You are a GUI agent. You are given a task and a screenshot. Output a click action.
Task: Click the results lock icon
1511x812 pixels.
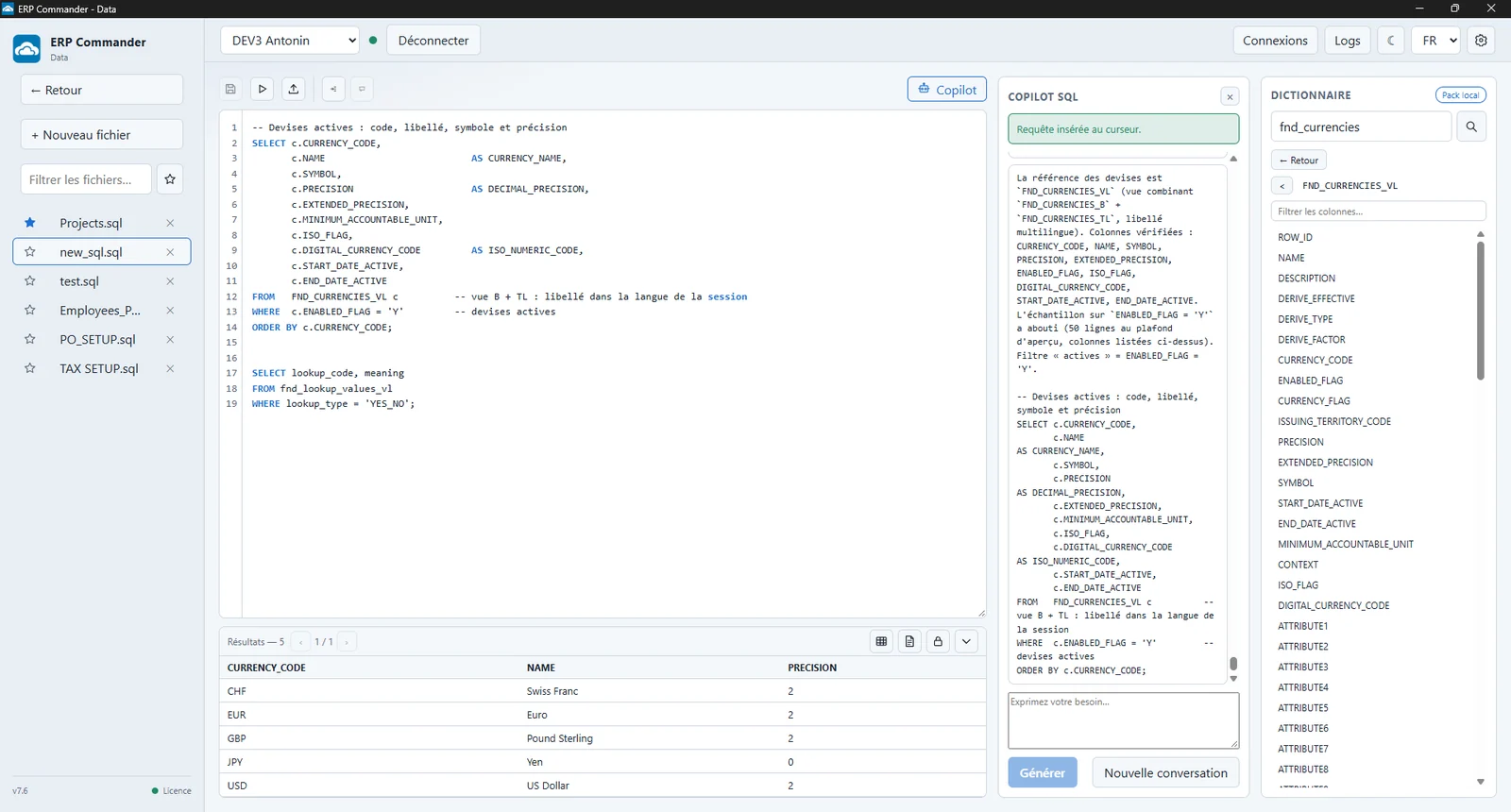(938, 641)
